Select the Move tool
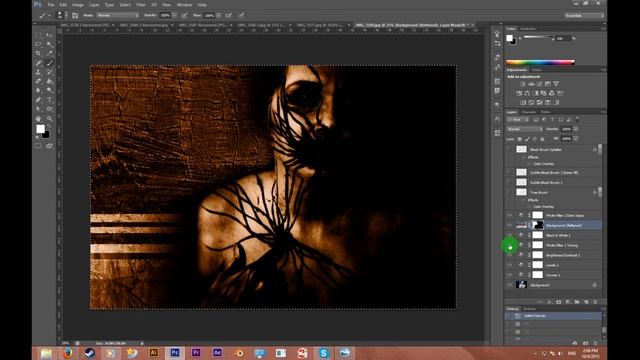Image resolution: width=640 pixels, height=360 pixels. point(49,35)
